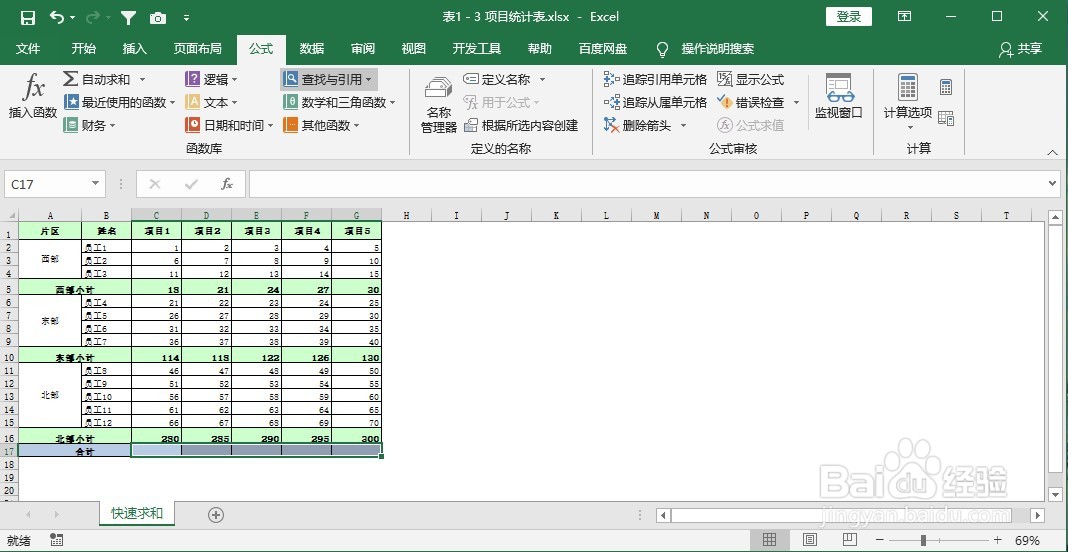Image resolution: width=1068 pixels, height=552 pixels.
Task: Open the Help tab
Action: [539, 48]
